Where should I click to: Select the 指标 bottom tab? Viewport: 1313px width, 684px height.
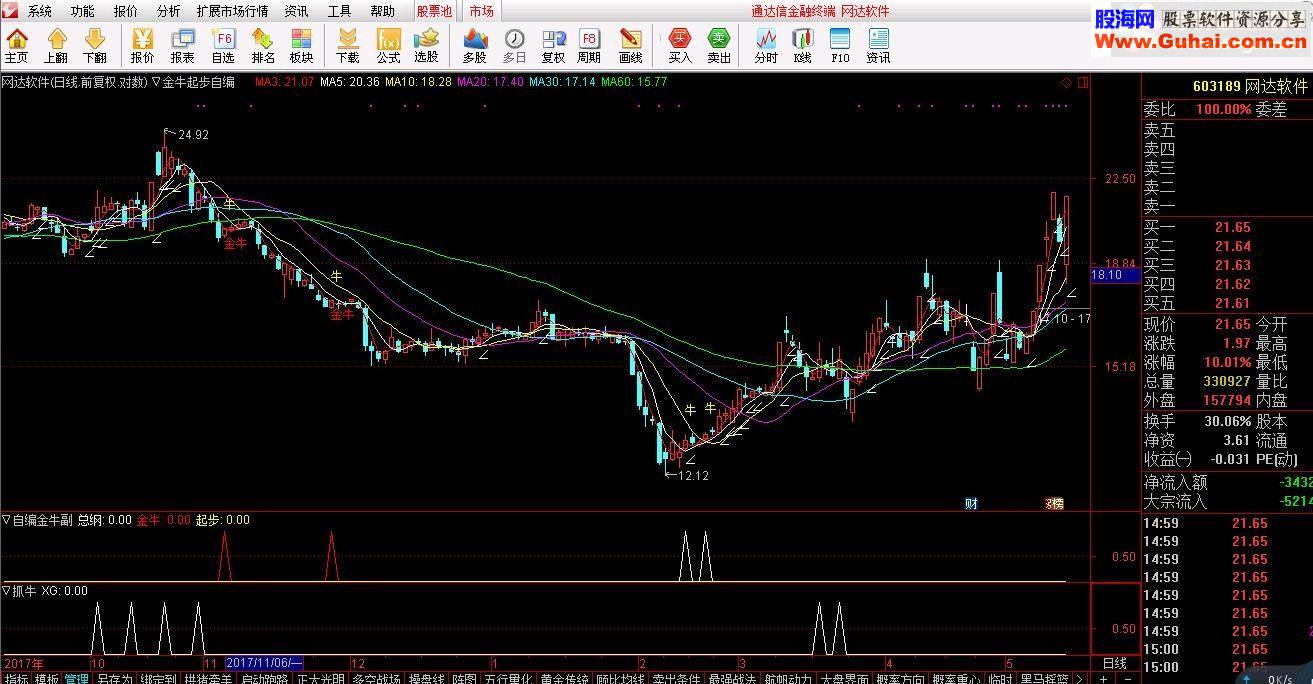15,678
